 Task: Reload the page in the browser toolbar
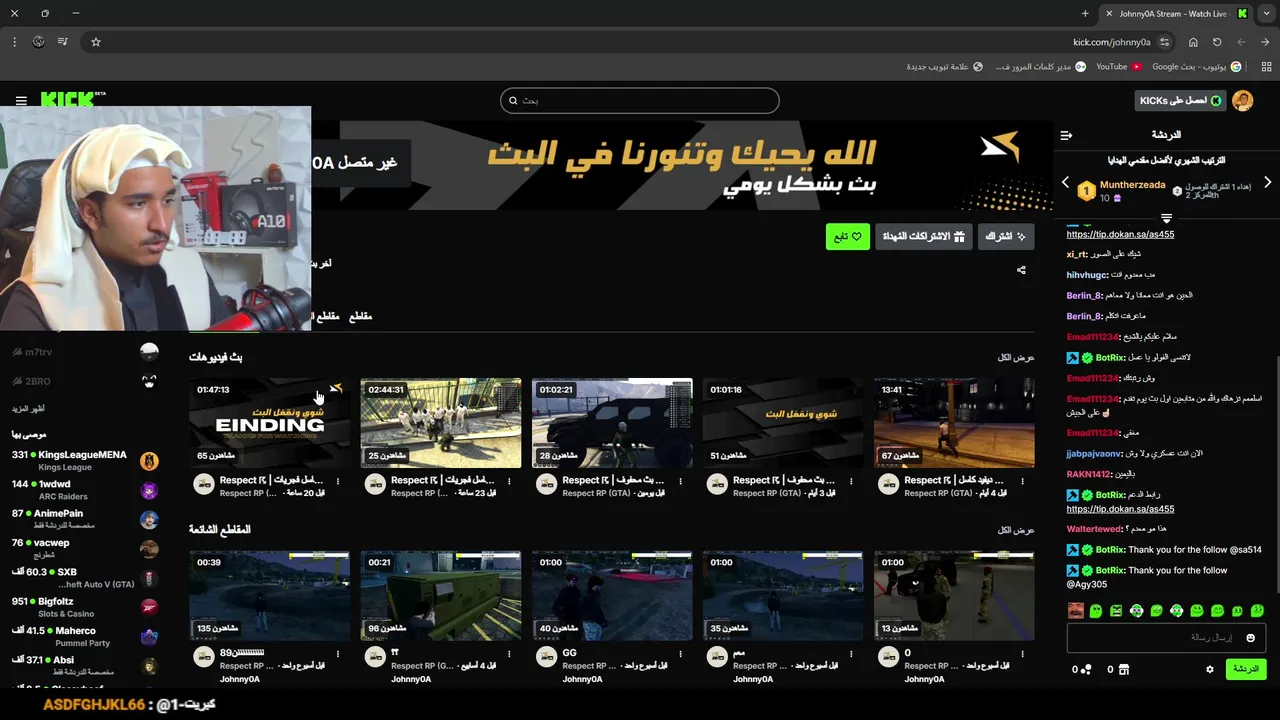click(x=1217, y=42)
